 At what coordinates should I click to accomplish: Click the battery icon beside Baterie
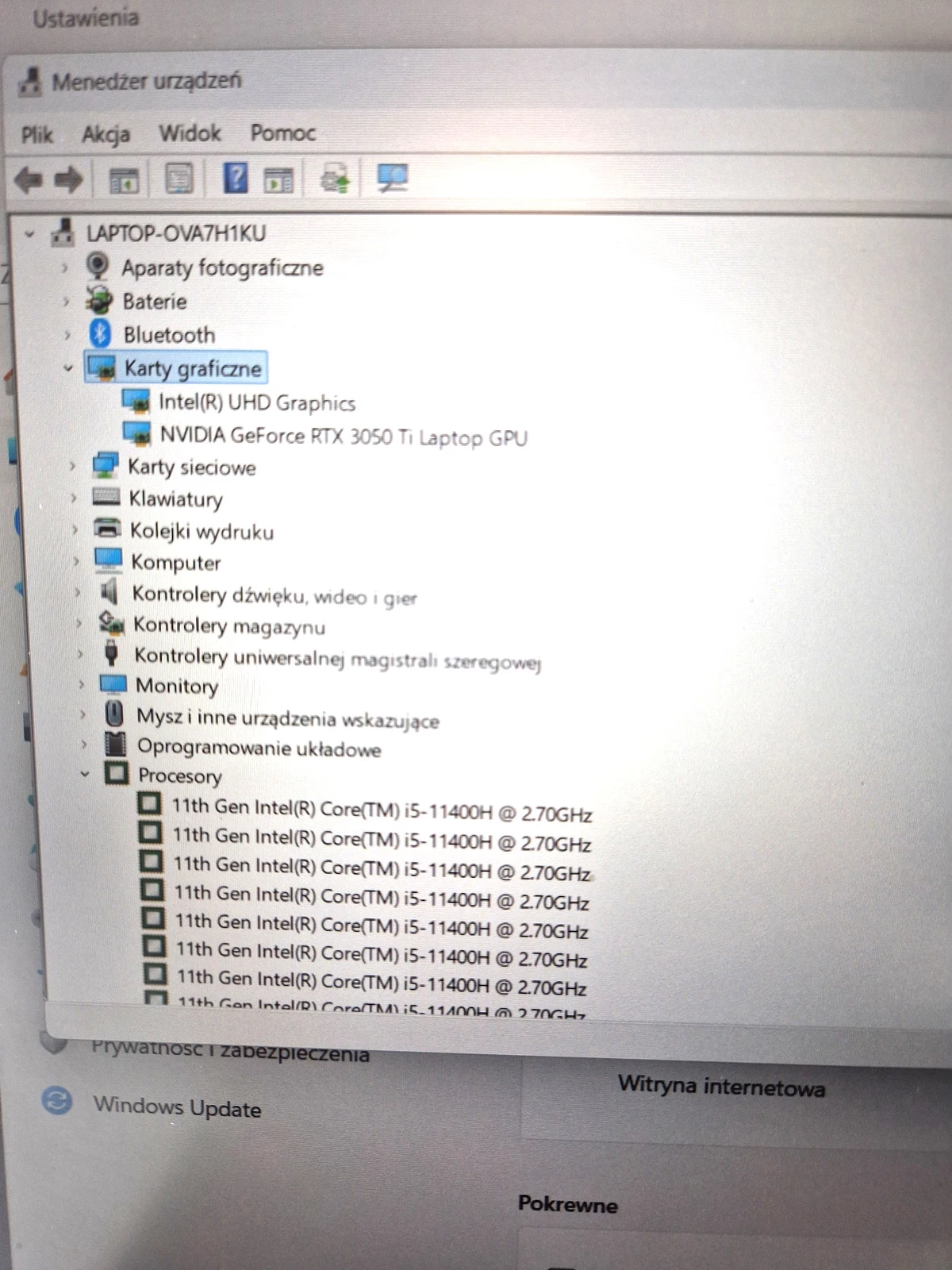coord(99,300)
